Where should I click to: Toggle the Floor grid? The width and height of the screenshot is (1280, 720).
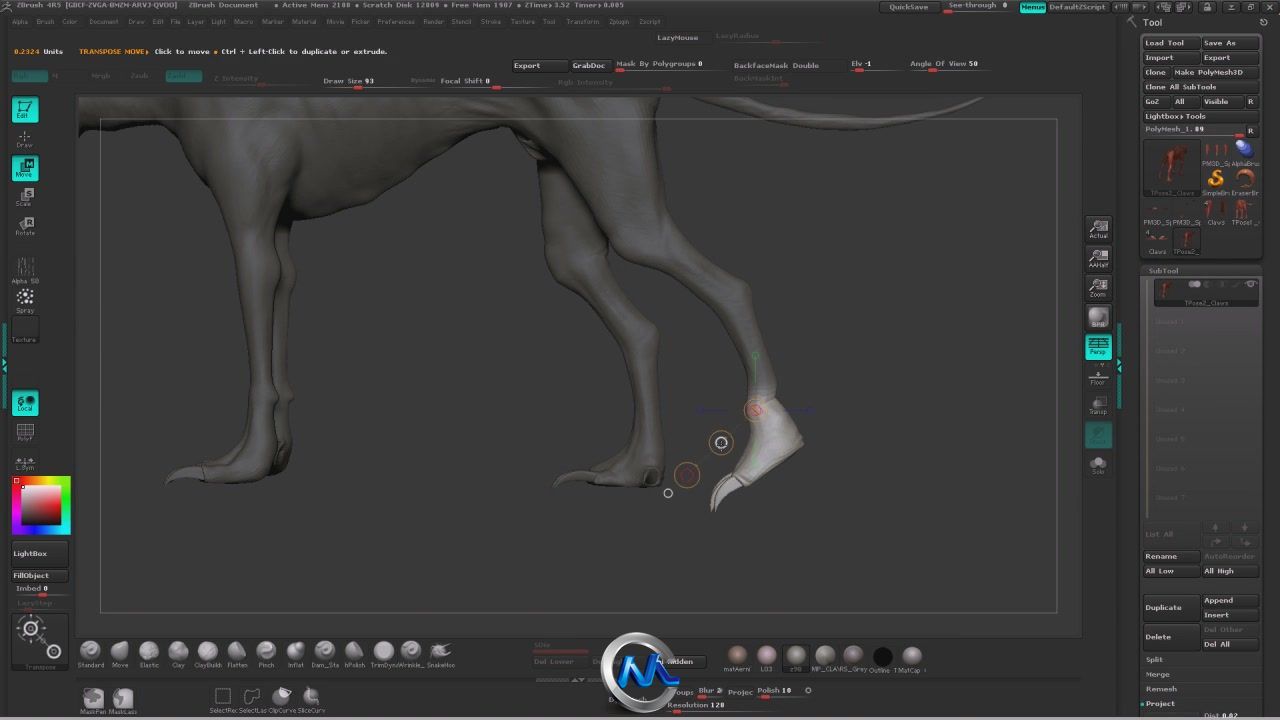click(1098, 377)
